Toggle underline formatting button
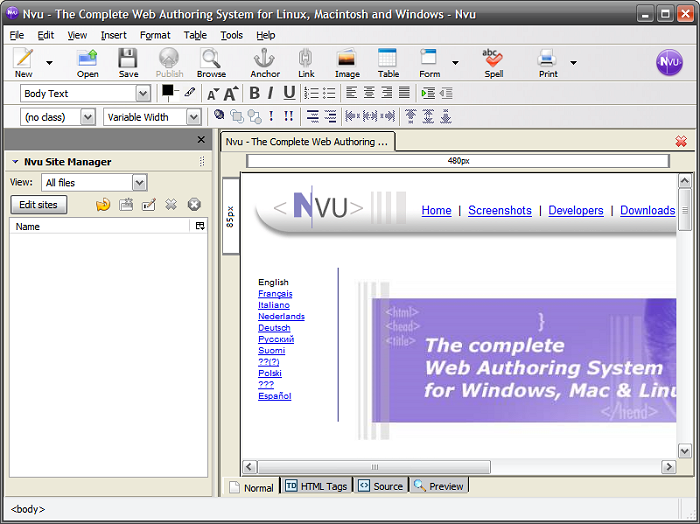The height and width of the screenshot is (524, 700). [289, 93]
